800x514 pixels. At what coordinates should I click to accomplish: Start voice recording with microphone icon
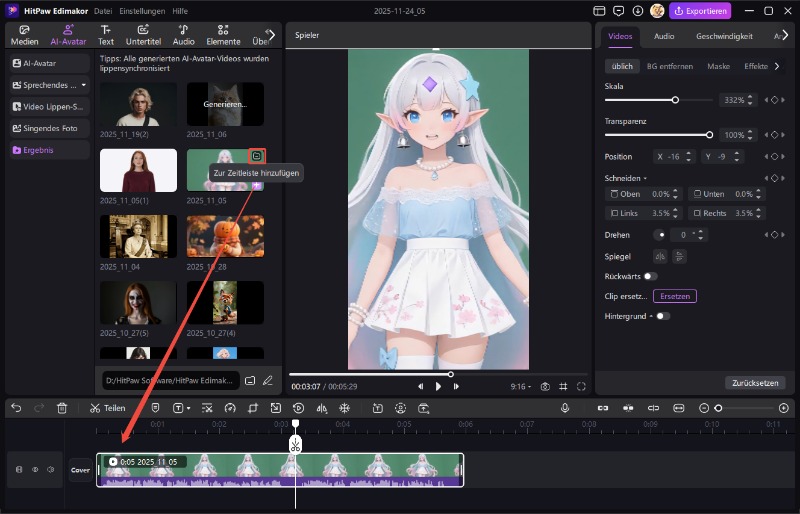tap(565, 408)
